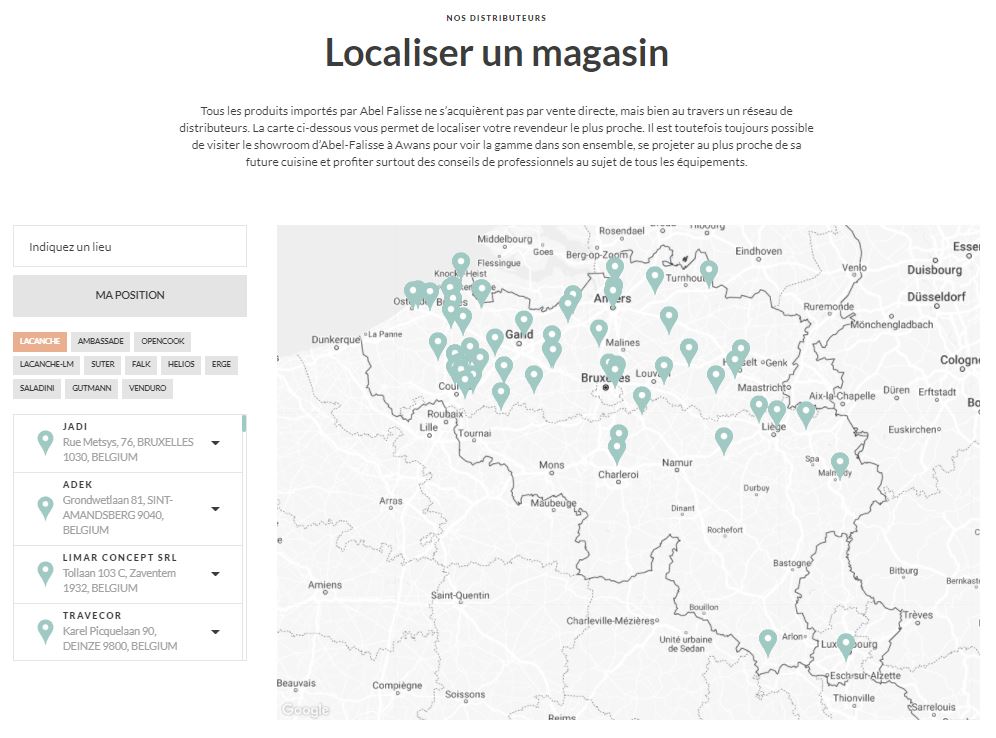
Task: Toggle the SUTER brand filter
Action: coord(102,365)
